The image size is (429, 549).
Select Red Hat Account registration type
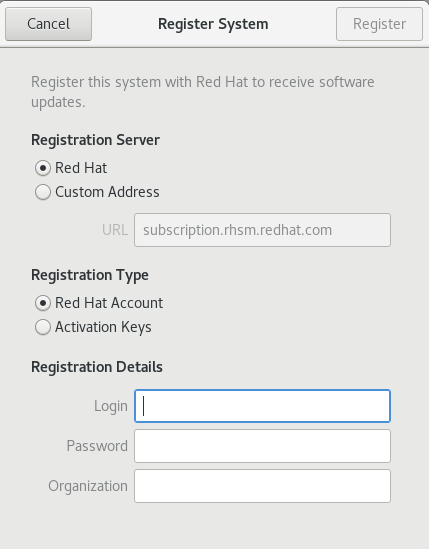[43, 303]
